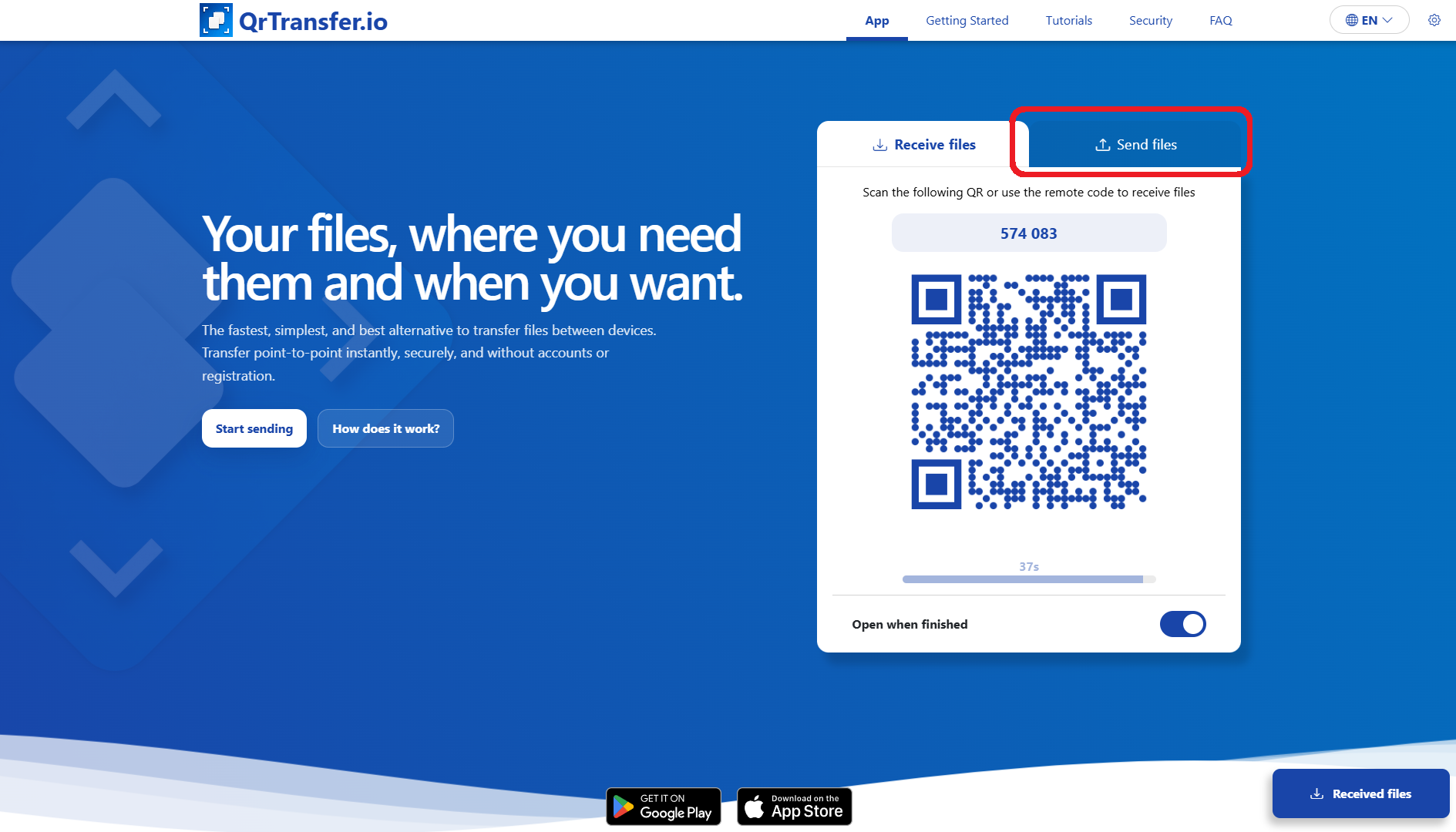Click the QrTransfer.io logo icon
1456x832 pixels.
point(216,20)
